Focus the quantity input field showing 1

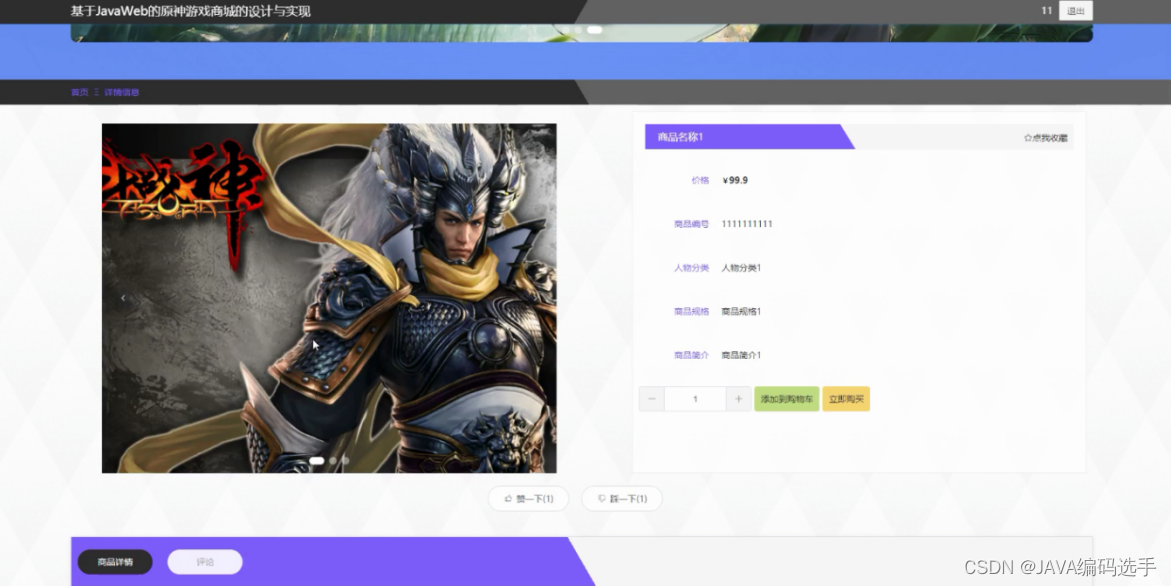695,399
